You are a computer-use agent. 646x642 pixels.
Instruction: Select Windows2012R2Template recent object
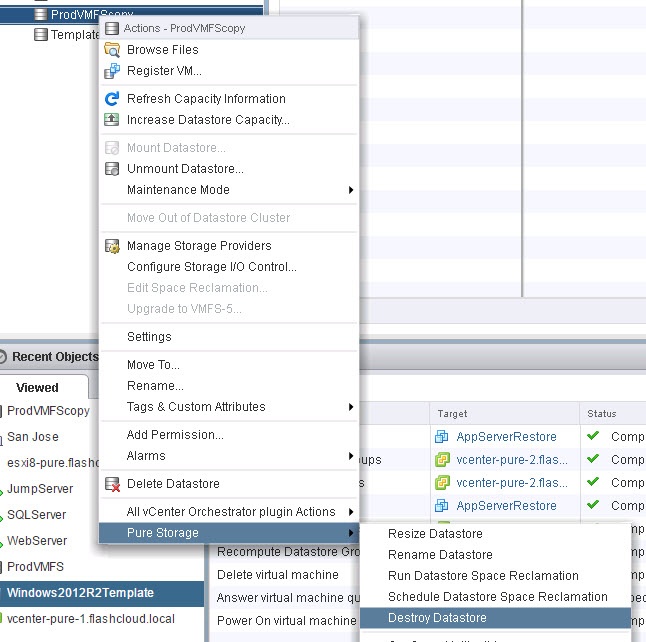[102, 593]
